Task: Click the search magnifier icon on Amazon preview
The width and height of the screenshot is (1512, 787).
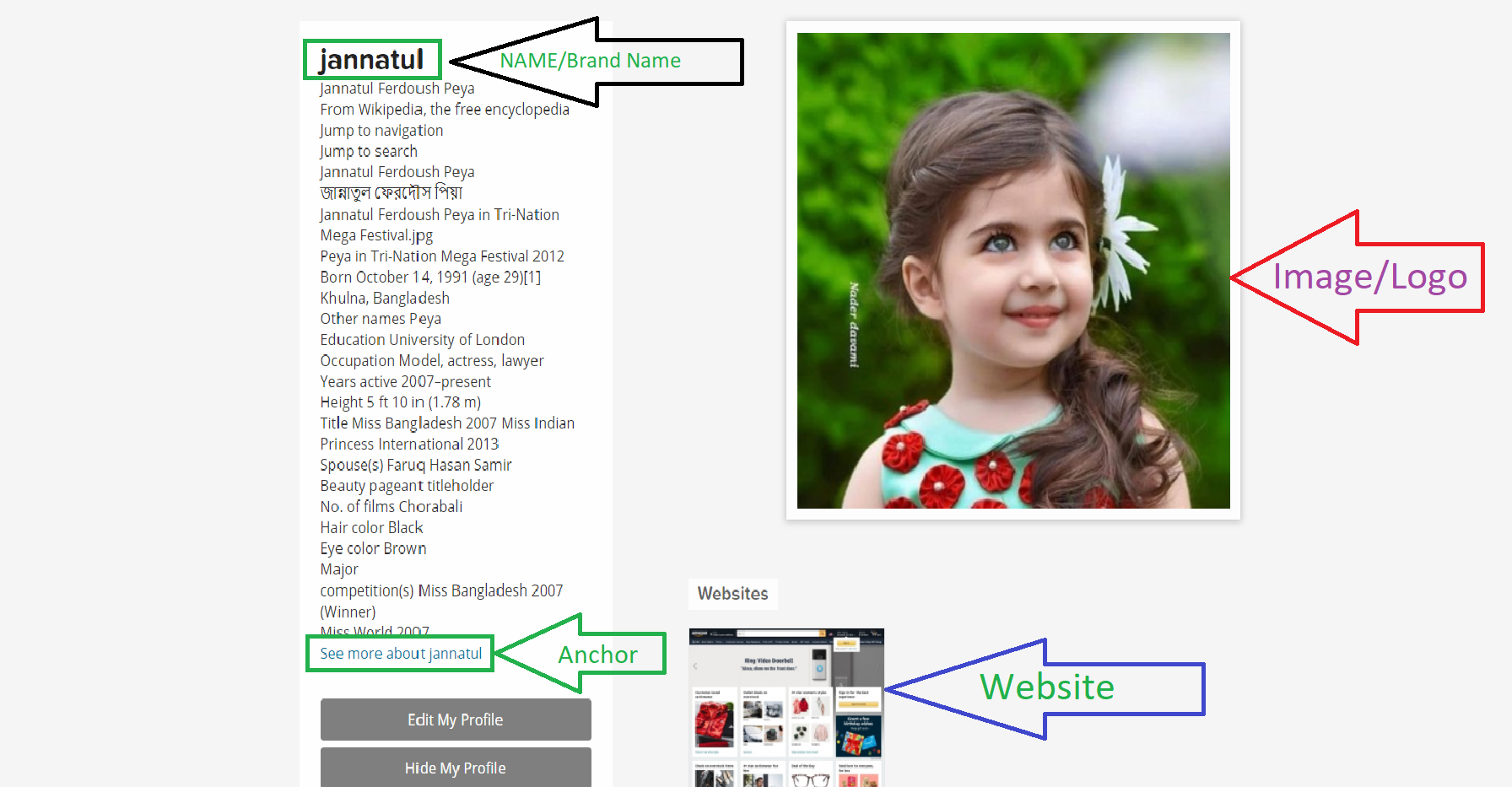Action: (823, 633)
